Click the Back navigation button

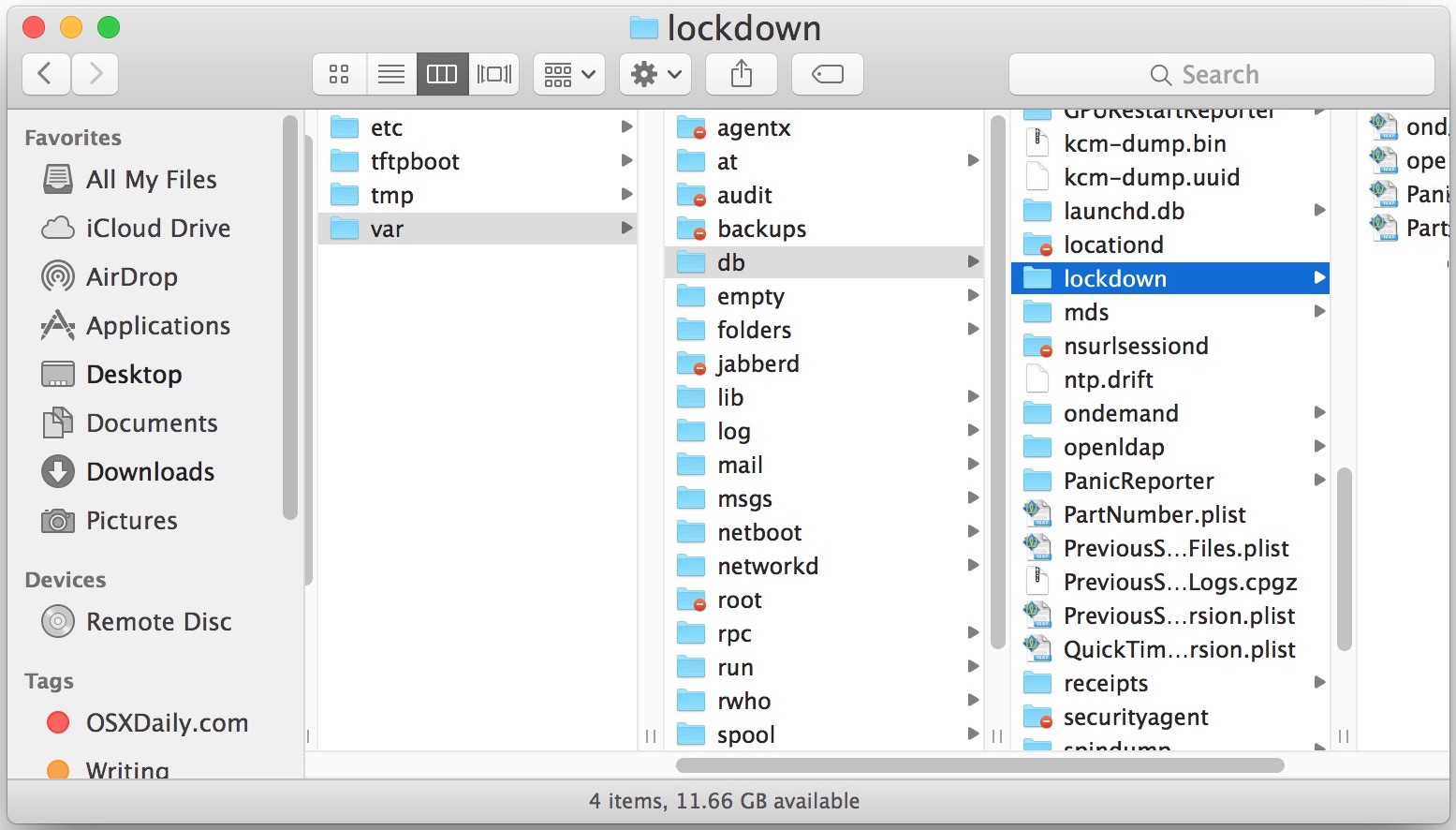tap(46, 73)
